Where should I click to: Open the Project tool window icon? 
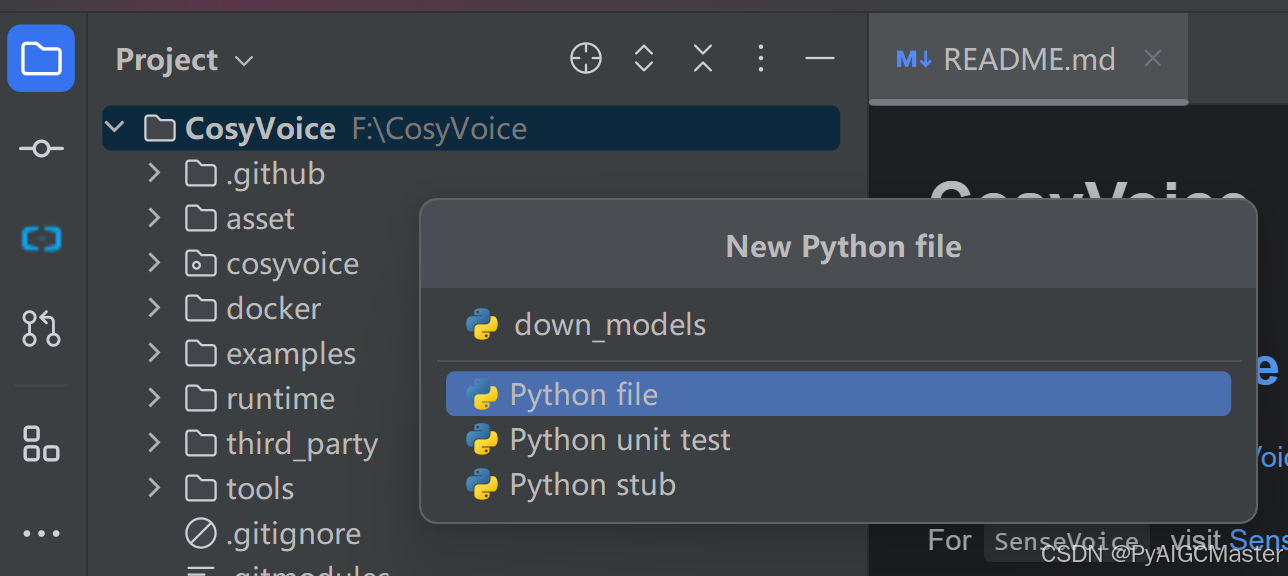point(41,59)
